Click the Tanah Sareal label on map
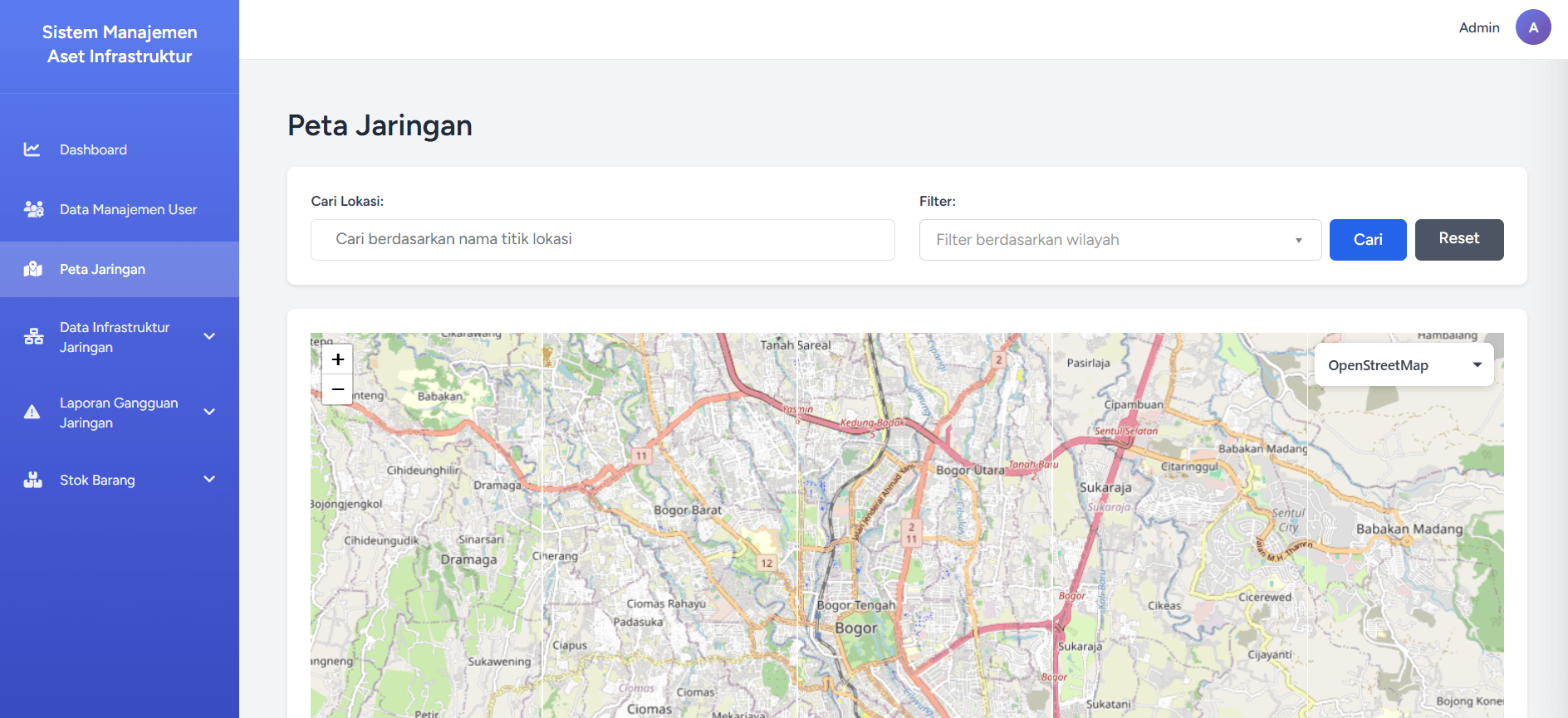1568x718 pixels. pyautogui.click(x=795, y=344)
